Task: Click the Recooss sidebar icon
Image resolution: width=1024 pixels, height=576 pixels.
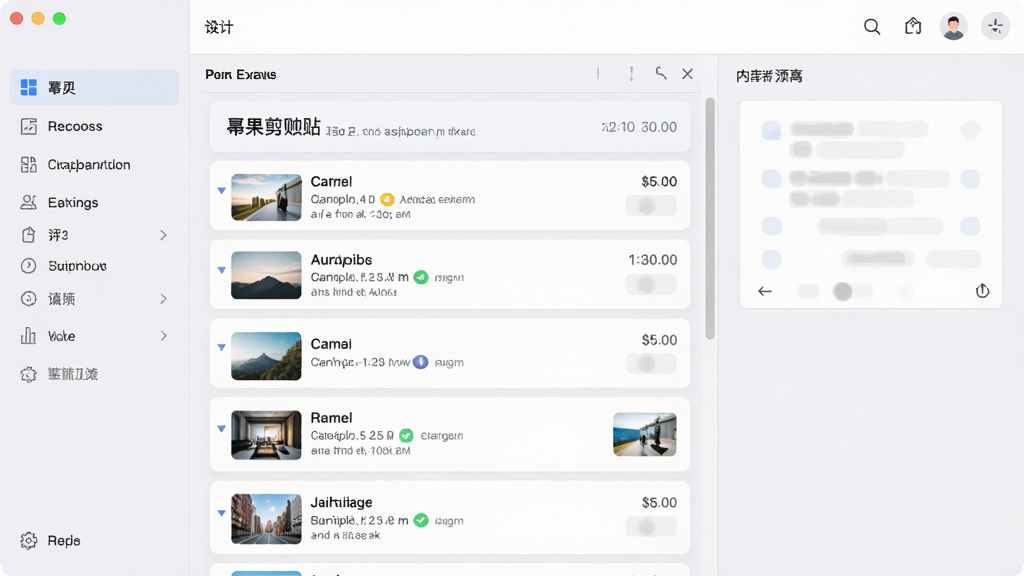Action: (x=29, y=126)
